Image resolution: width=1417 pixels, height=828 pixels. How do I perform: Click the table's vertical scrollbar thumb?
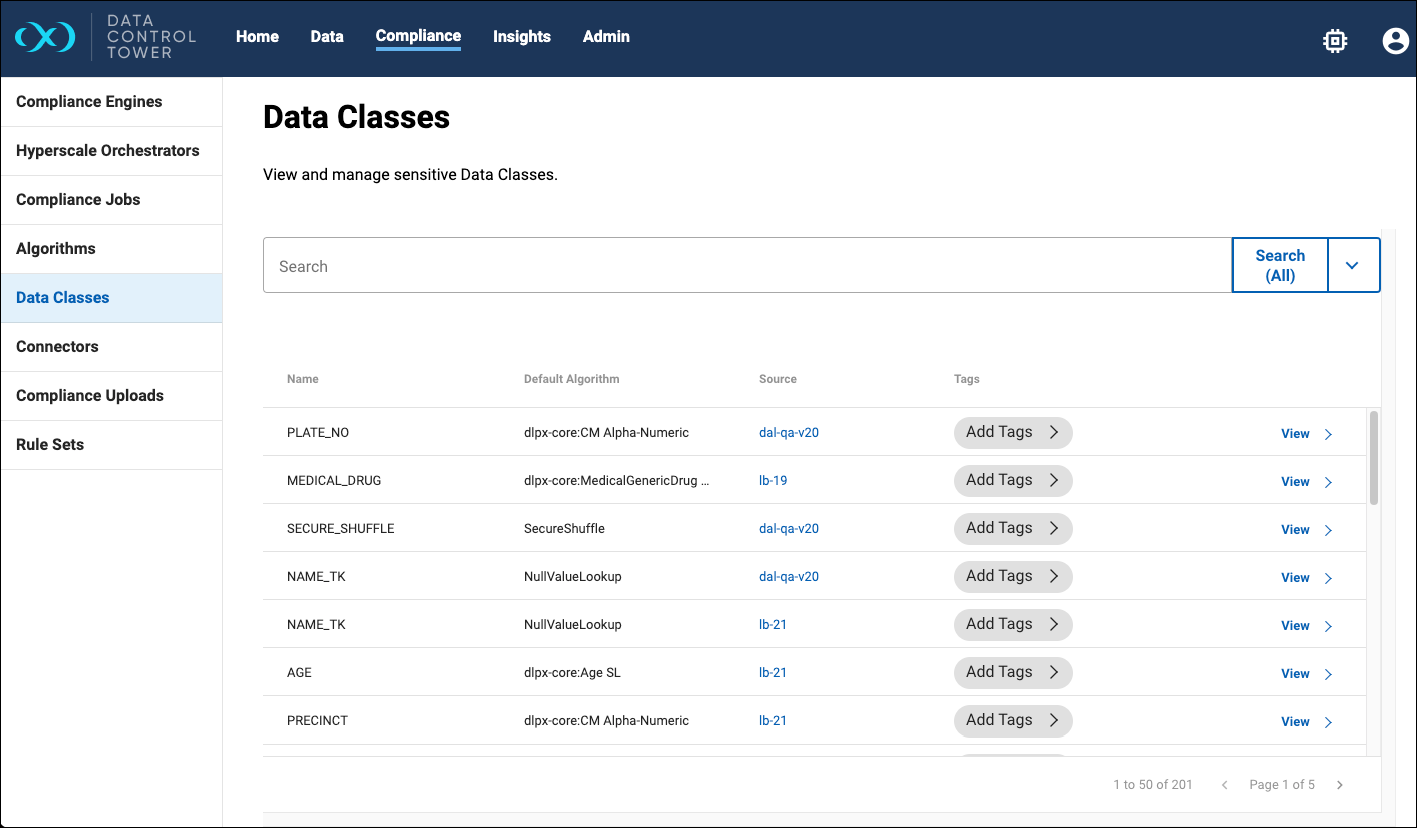coord(1374,457)
